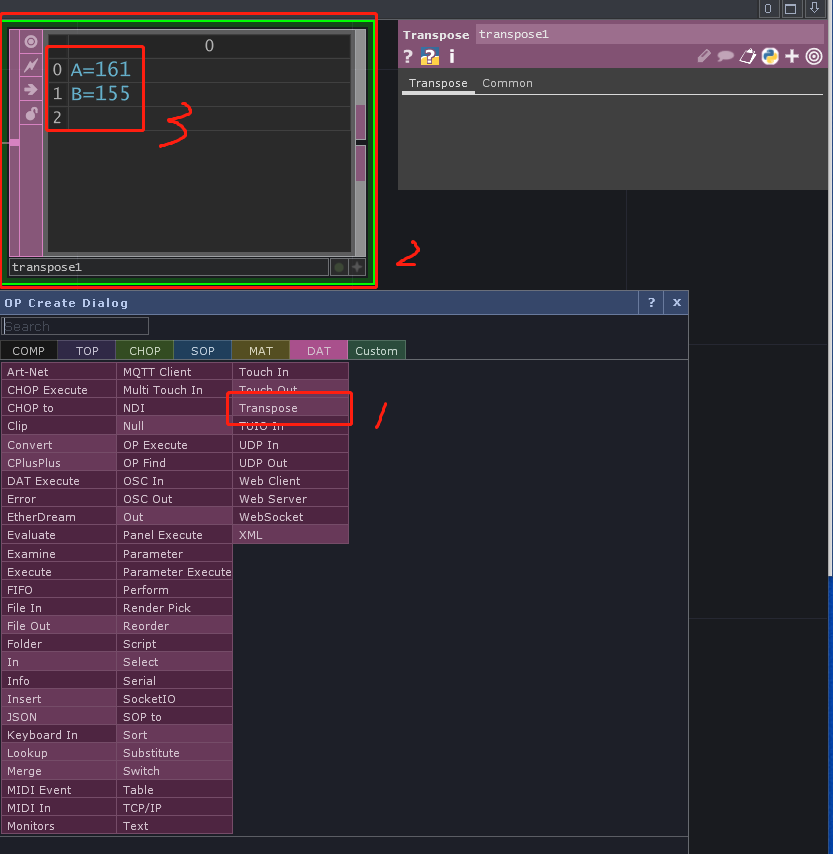Open the comment bubble icon for transpose1
Viewport: 833px width, 854px height.
coord(723,57)
